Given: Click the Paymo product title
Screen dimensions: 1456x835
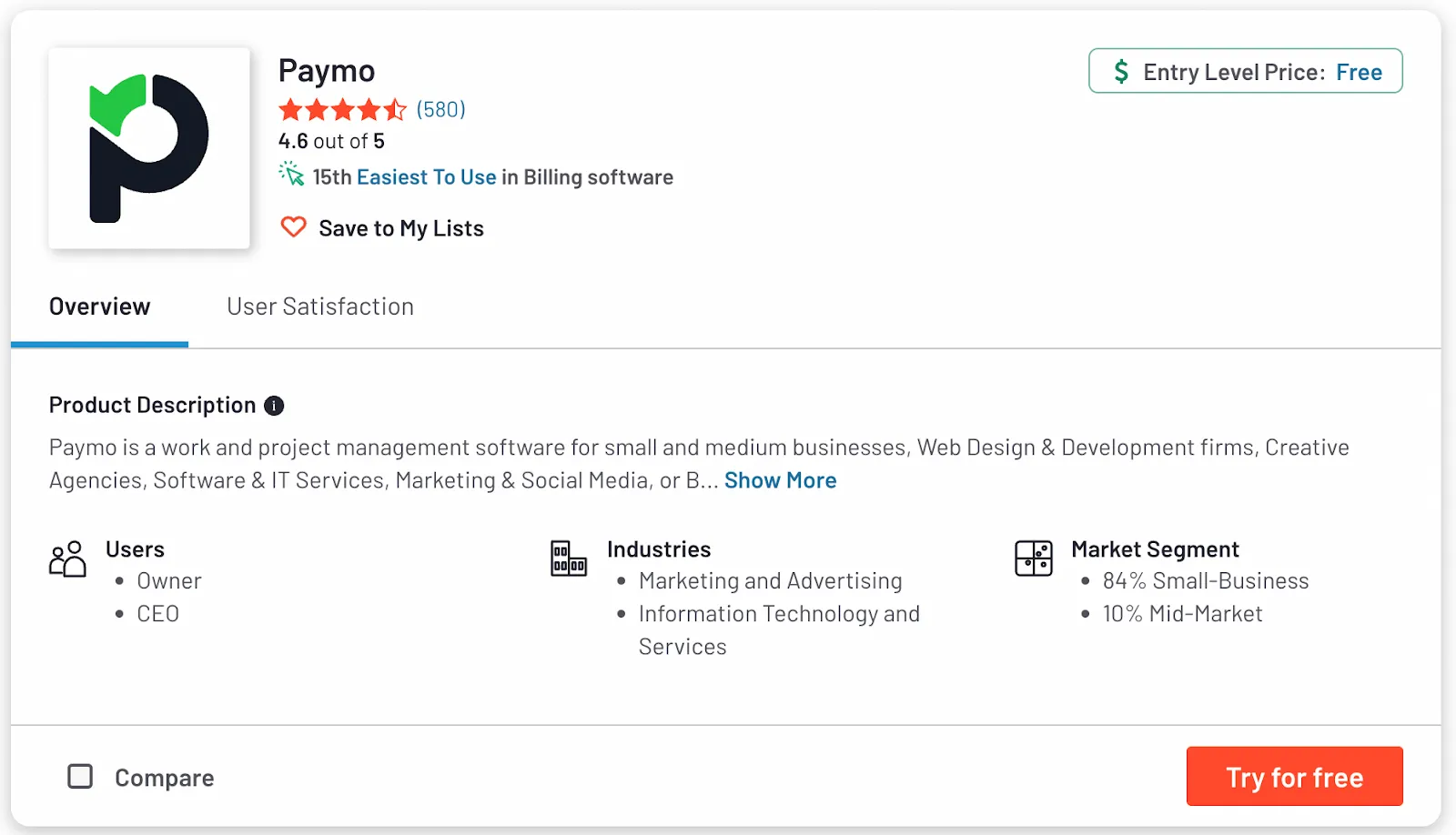Looking at the screenshot, I should click(327, 71).
